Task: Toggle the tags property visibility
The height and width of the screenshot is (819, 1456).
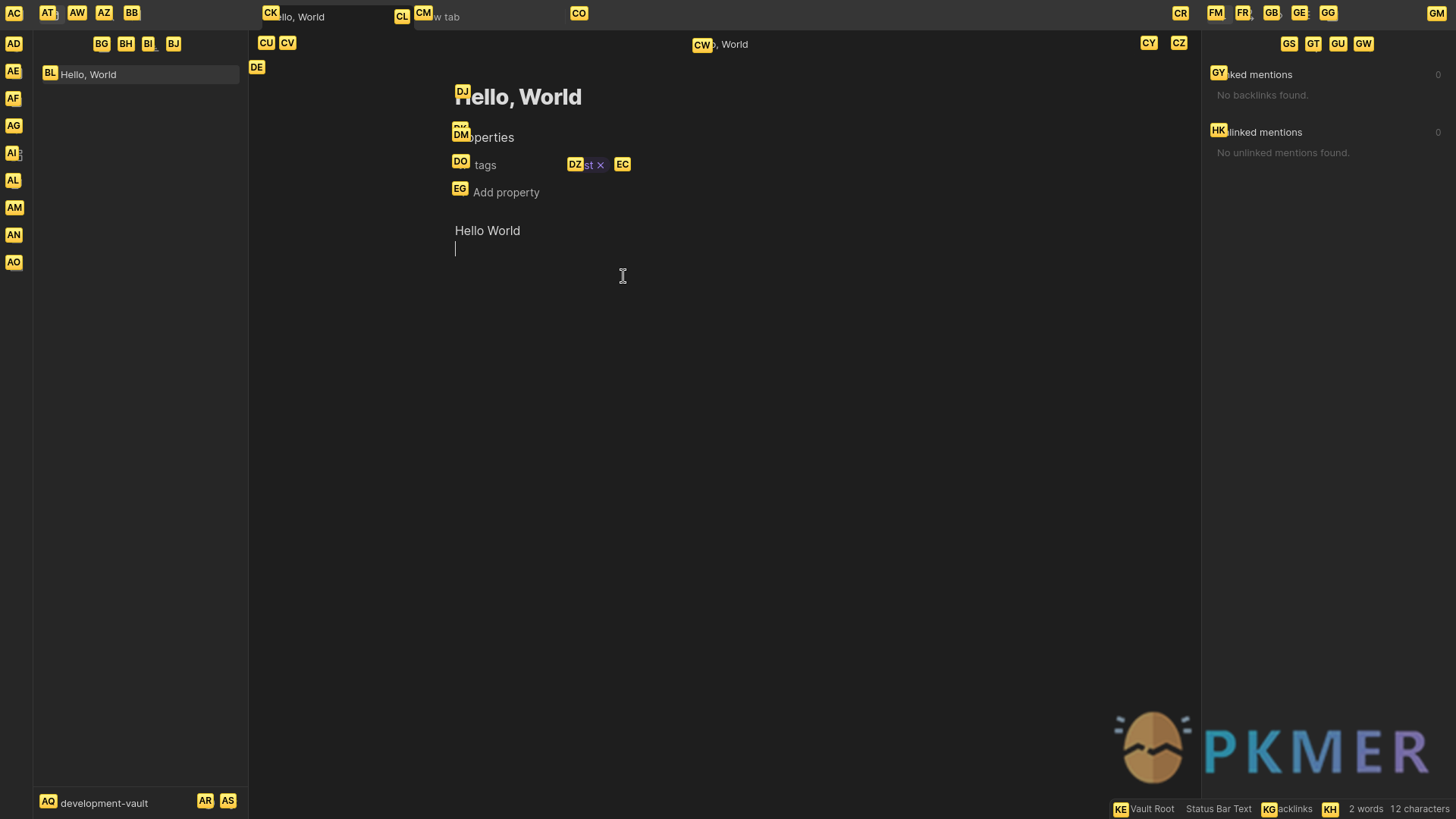Action: [x=462, y=164]
